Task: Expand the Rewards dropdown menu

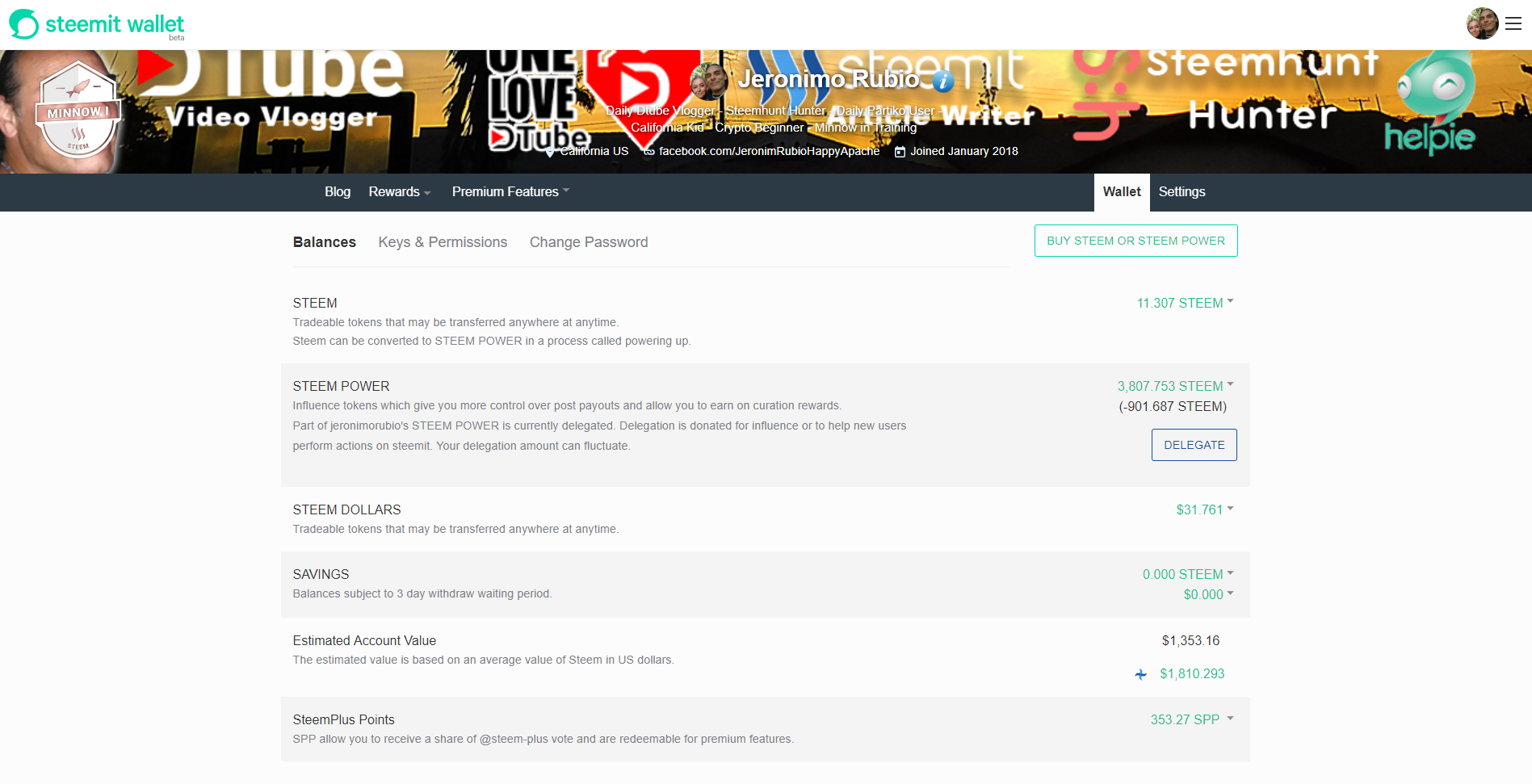Action: click(x=400, y=192)
